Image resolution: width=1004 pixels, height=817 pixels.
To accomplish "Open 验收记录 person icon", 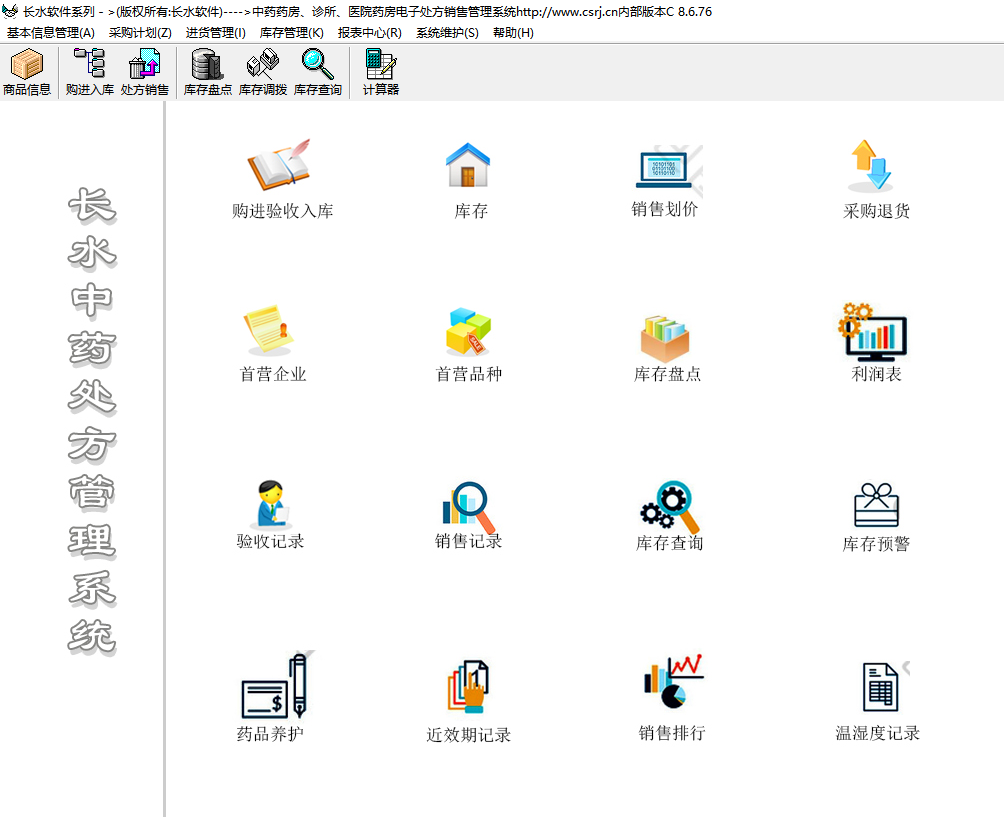I will click(x=273, y=504).
